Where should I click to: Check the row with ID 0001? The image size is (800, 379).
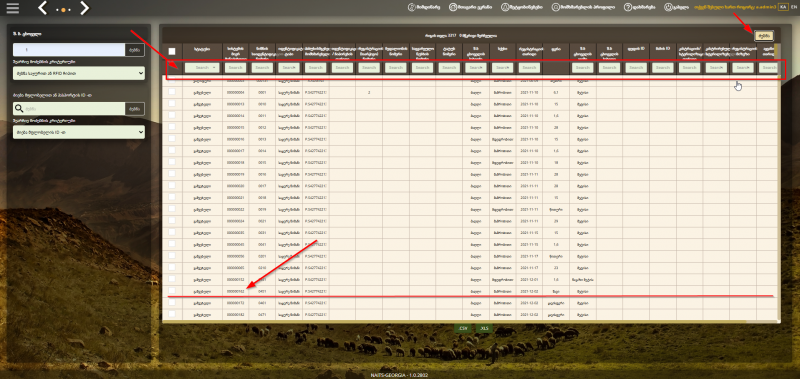coord(172,92)
